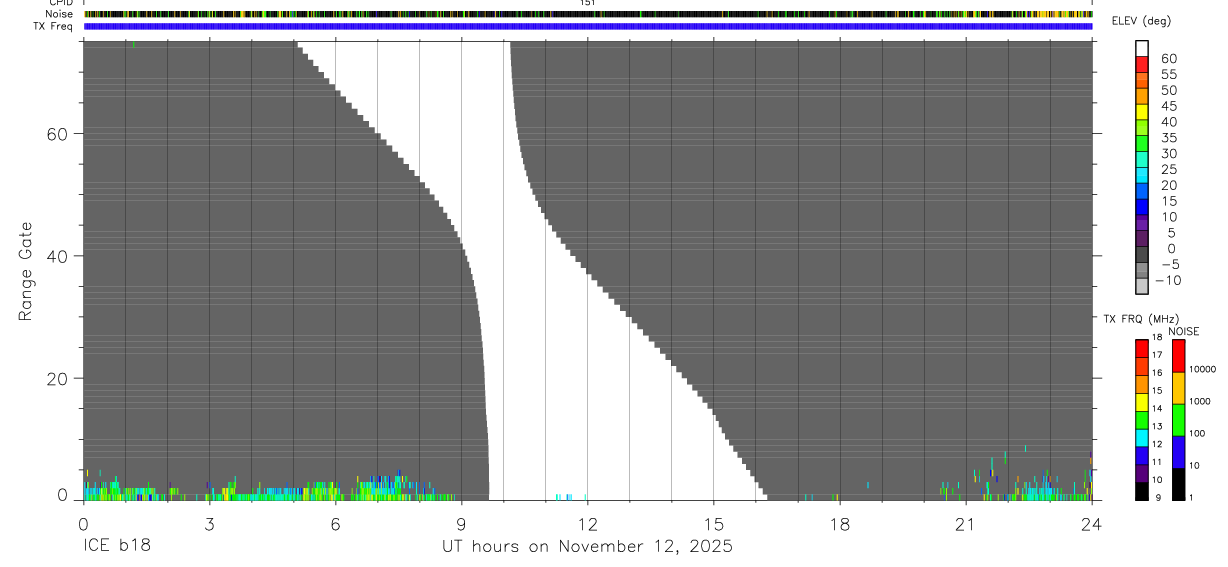This screenshot has height=567, width=1228.
Task: Pick the dark gray ELEV swatch near 0
Action: (1142, 254)
